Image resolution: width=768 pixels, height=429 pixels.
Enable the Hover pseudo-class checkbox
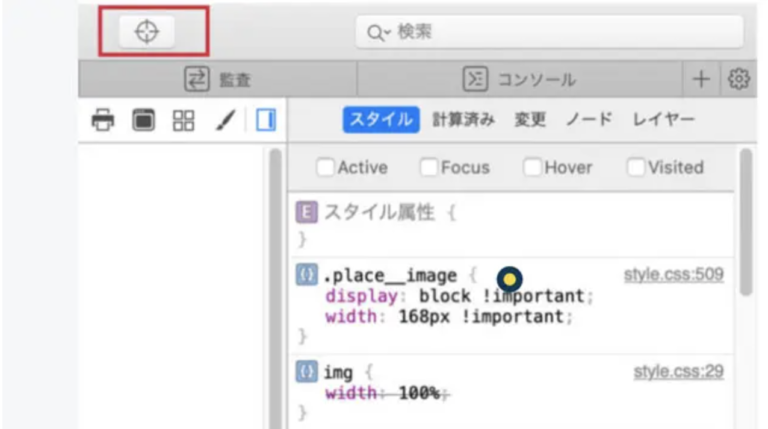[x=532, y=168]
